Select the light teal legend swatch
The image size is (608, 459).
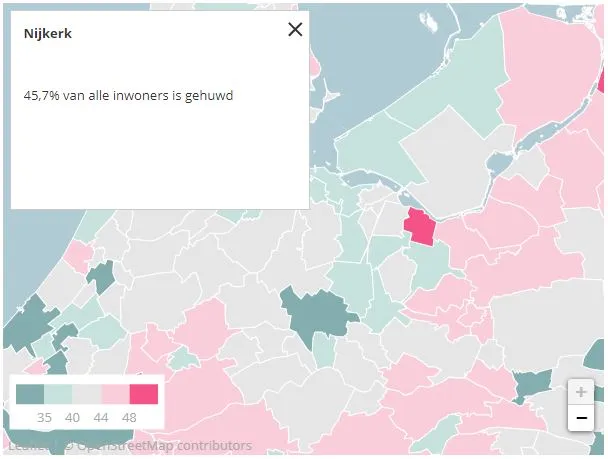point(58,394)
